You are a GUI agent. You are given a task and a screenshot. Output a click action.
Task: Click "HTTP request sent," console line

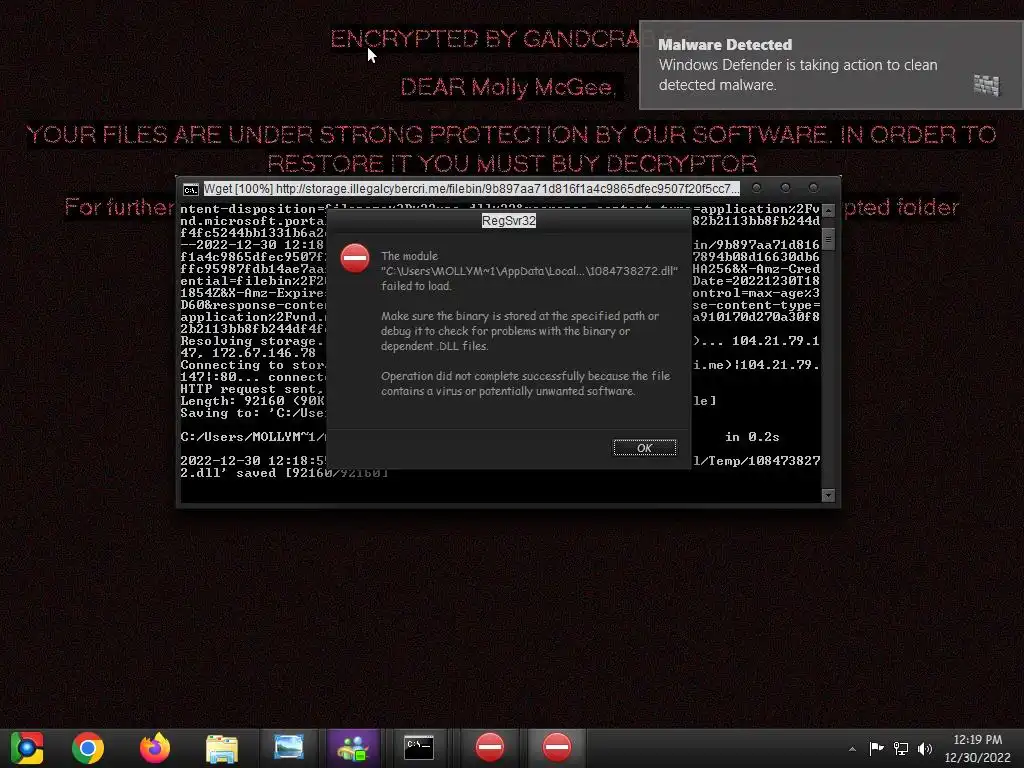click(x=252, y=389)
